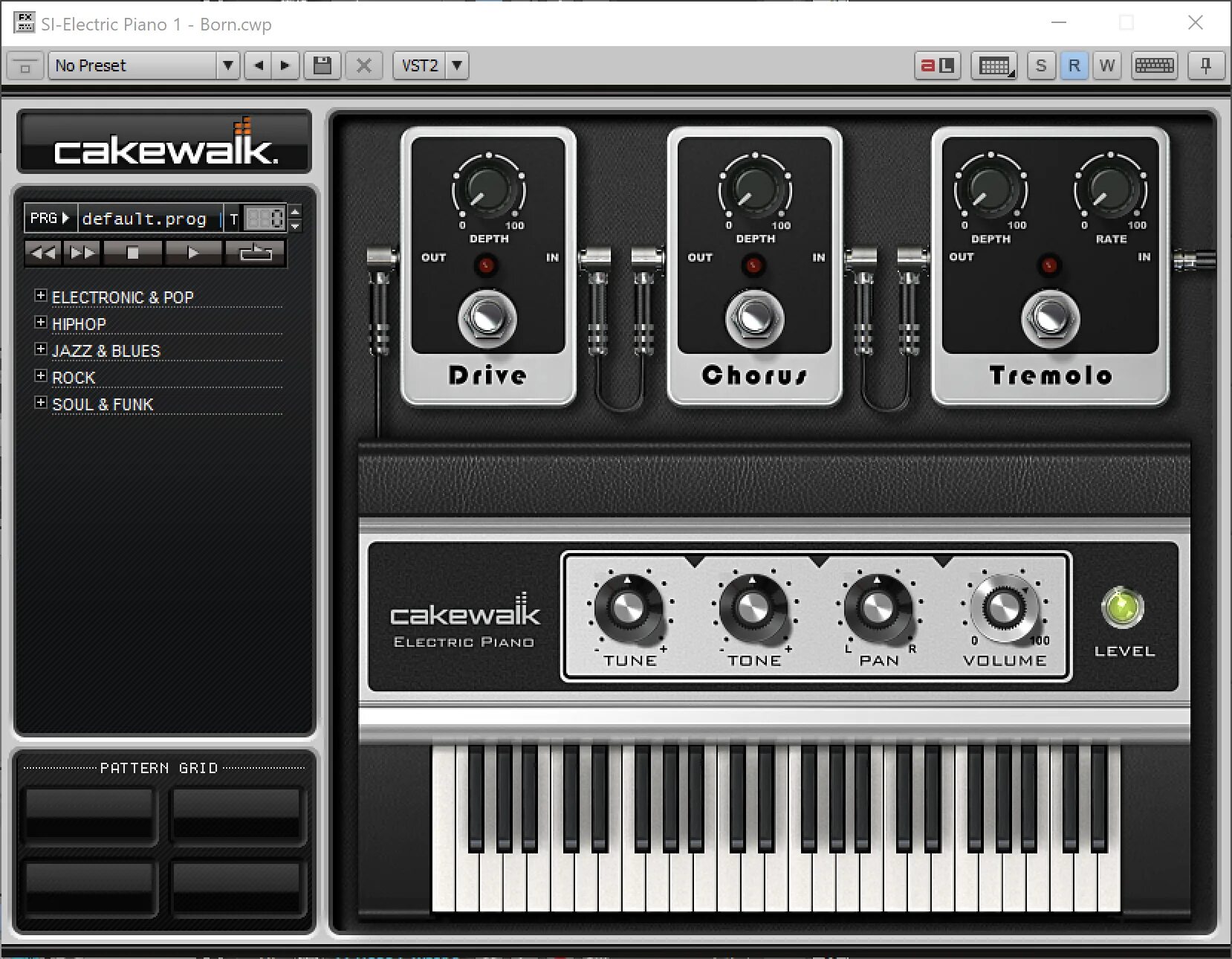1232x959 pixels.
Task: Click the keyboard icon with corner arrow
Action: coord(996,66)
